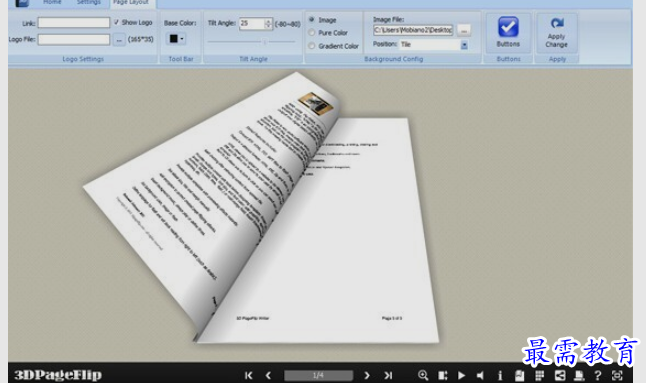Increase Tilt Angle with spinner up arrow
Screen dimensions: 646x383
click(268, 21)
